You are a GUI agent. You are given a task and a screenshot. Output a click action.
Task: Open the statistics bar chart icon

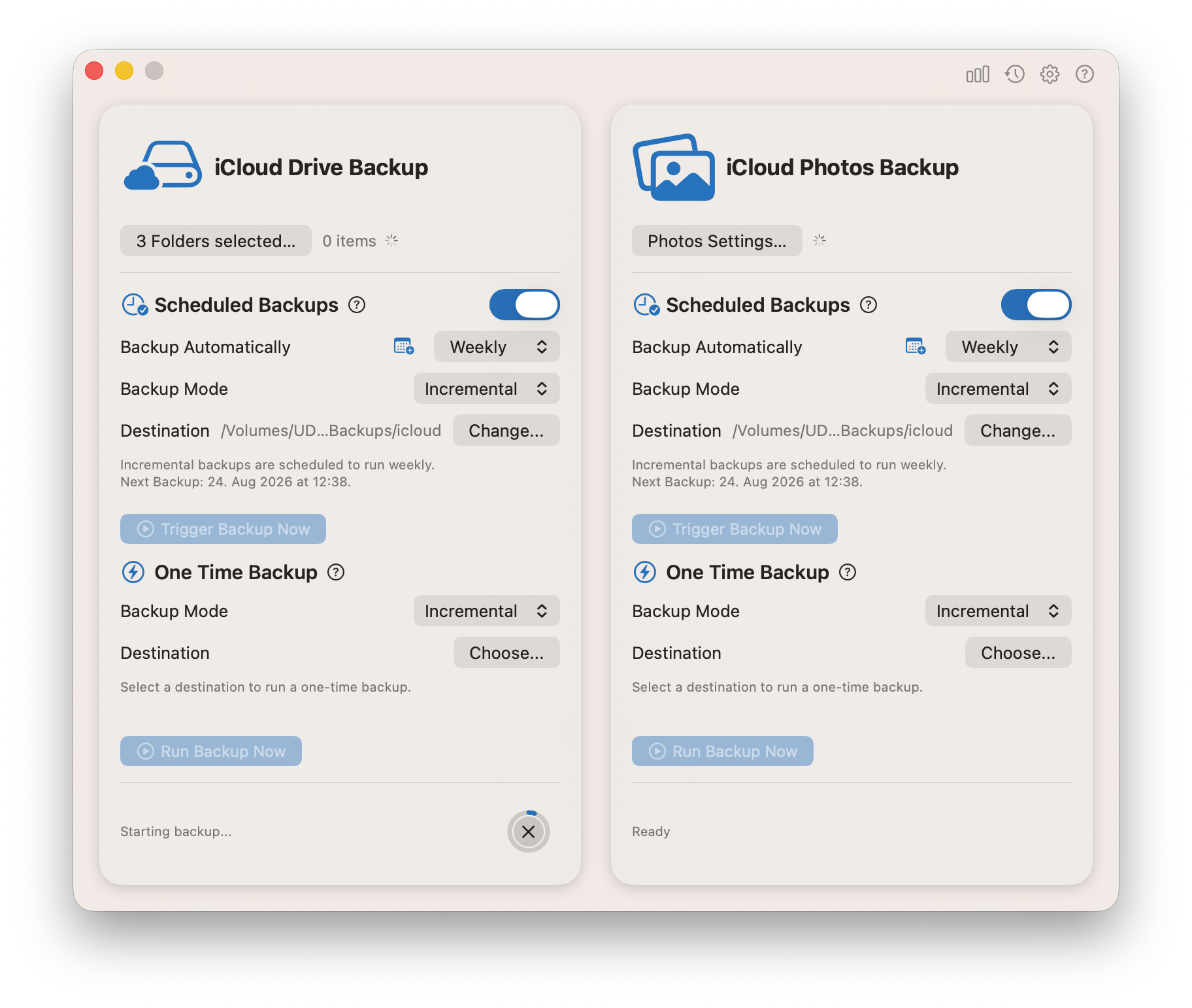pos(978,75)
